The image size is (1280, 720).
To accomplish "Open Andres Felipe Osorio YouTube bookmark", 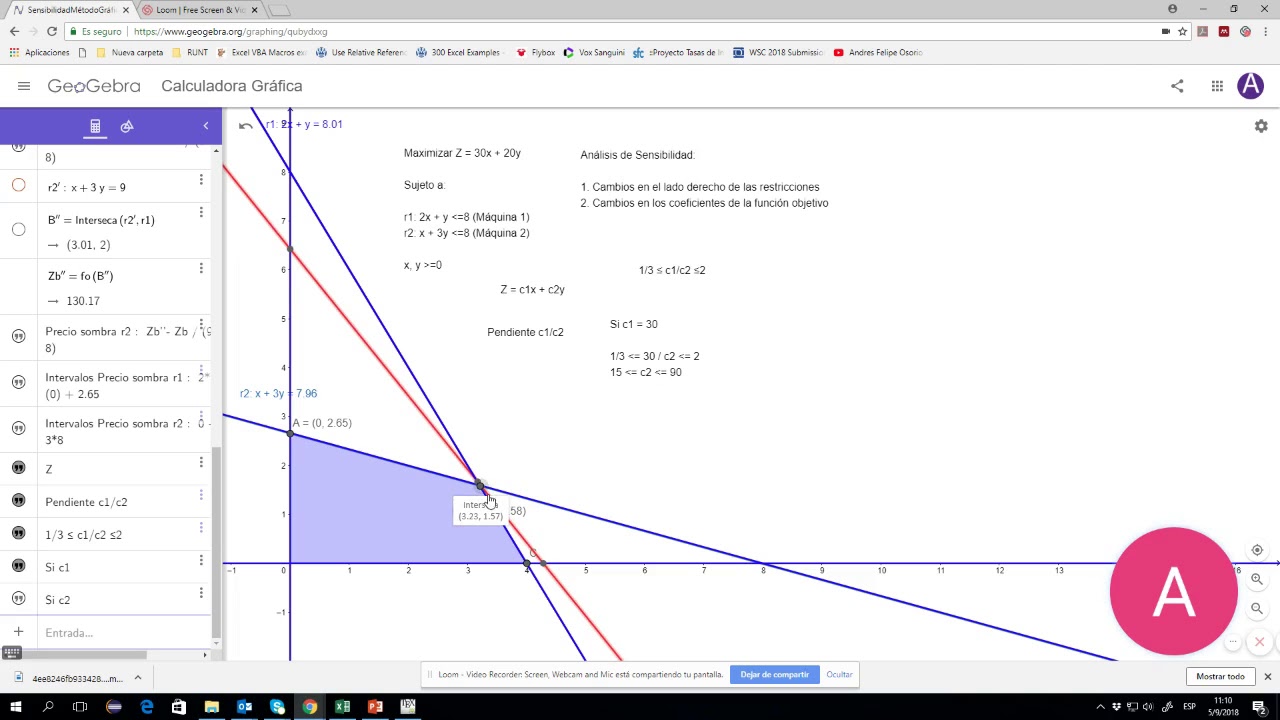I will click(877, 52).
